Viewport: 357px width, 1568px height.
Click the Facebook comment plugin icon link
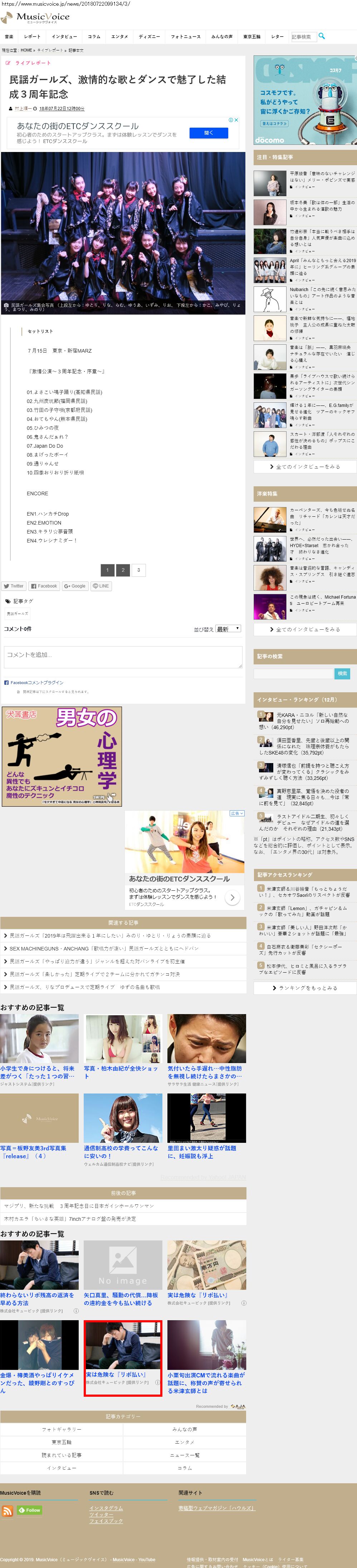tap(34, 682)
